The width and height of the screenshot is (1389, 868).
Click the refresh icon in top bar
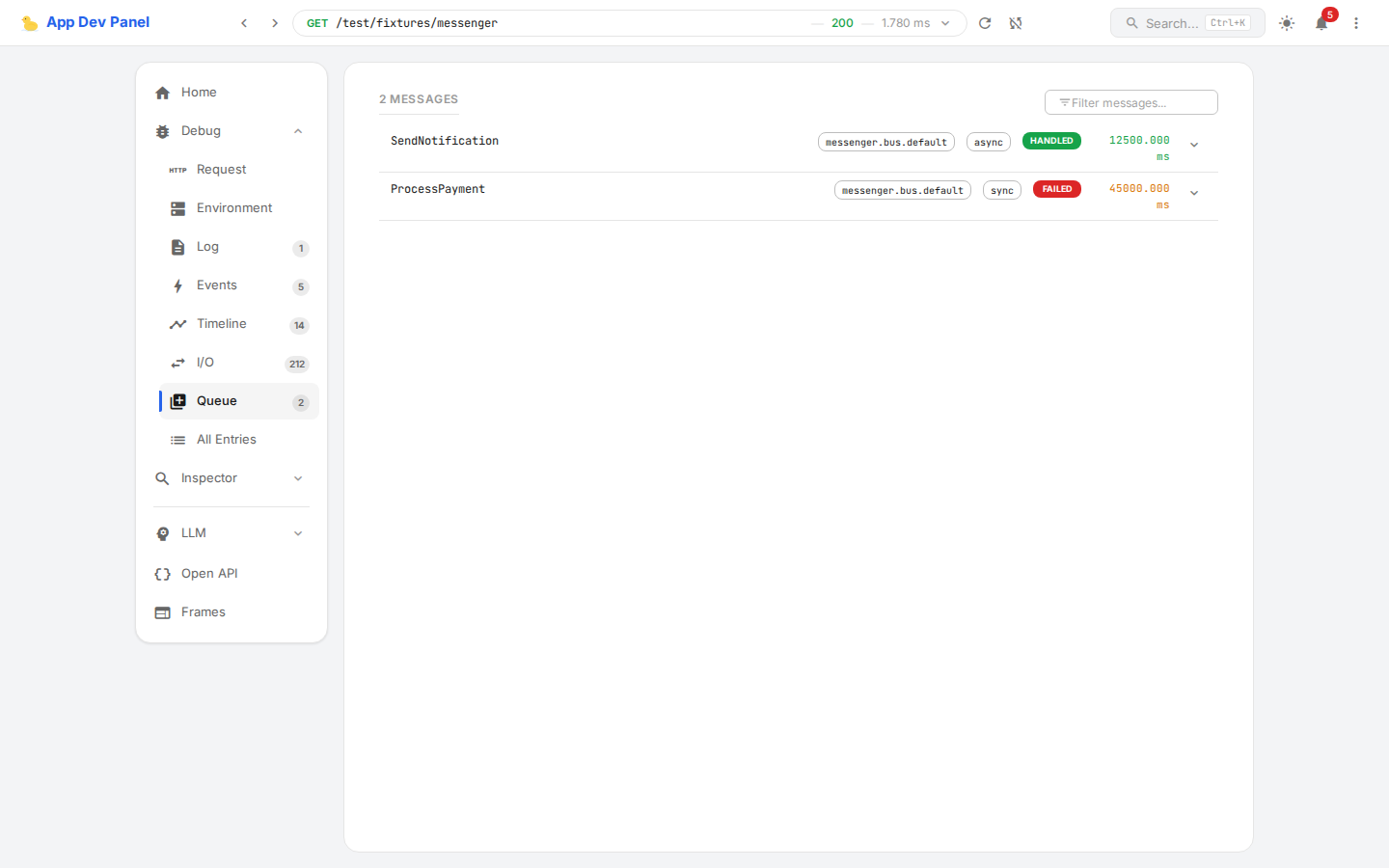coord(985,23)
